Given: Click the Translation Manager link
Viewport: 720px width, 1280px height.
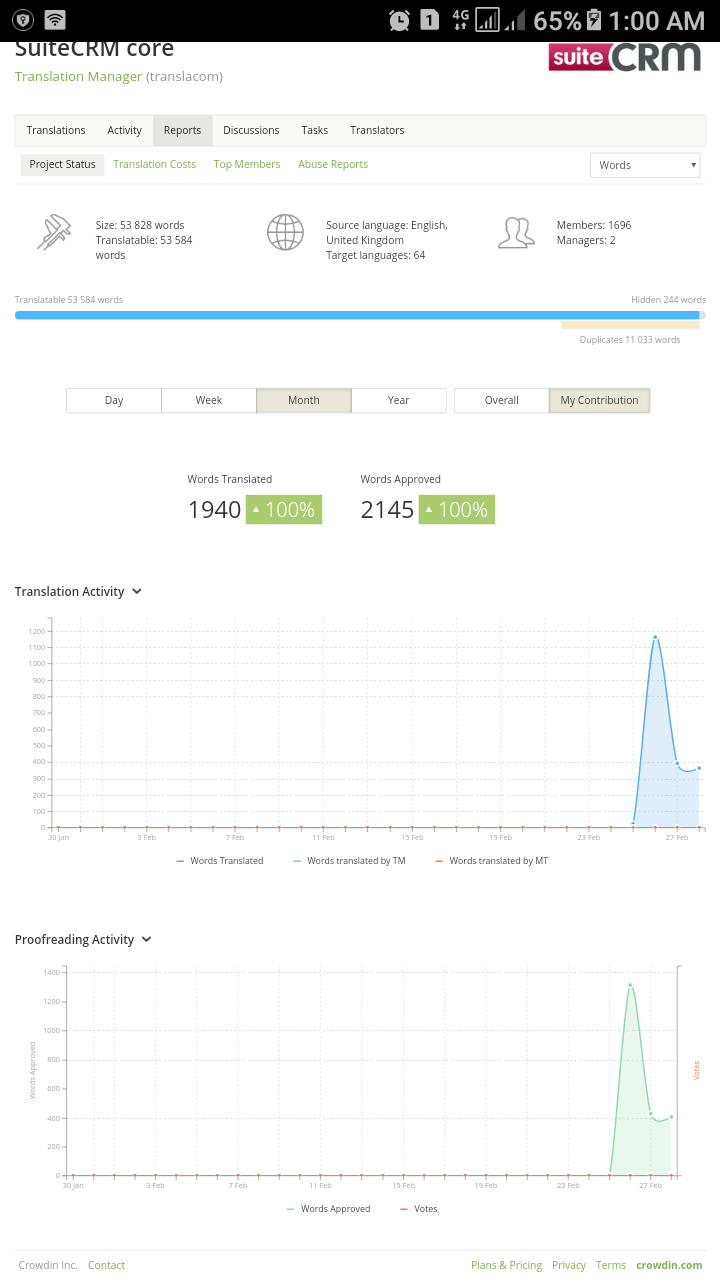Looking at the screenshot, I should pos(79,77).
